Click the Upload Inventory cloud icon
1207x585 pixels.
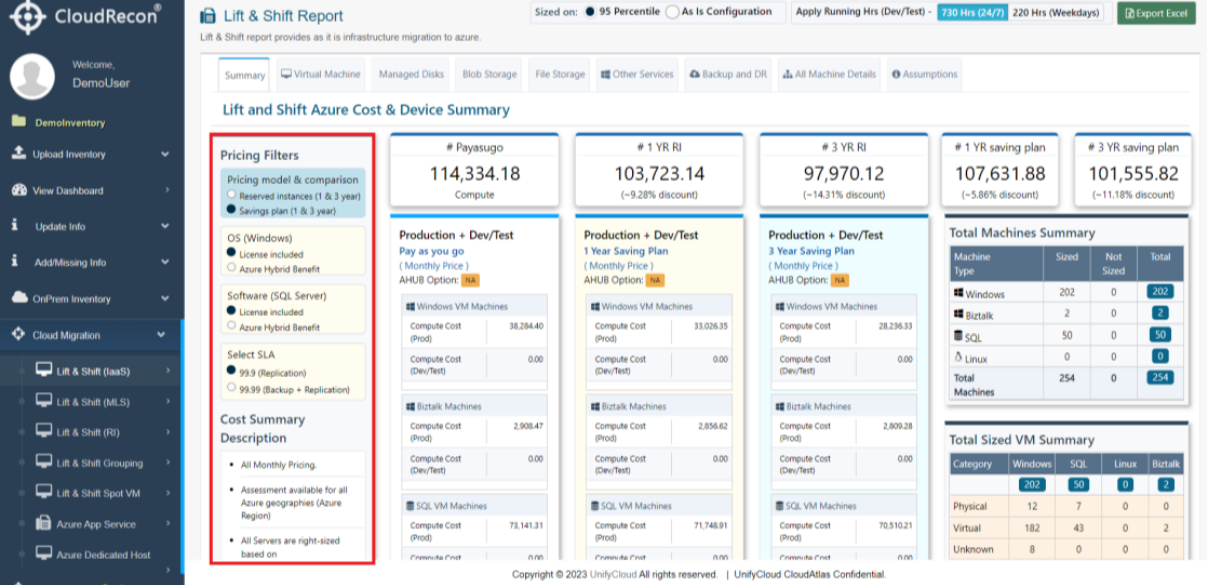pyautogui.click(x=18, y=154)
